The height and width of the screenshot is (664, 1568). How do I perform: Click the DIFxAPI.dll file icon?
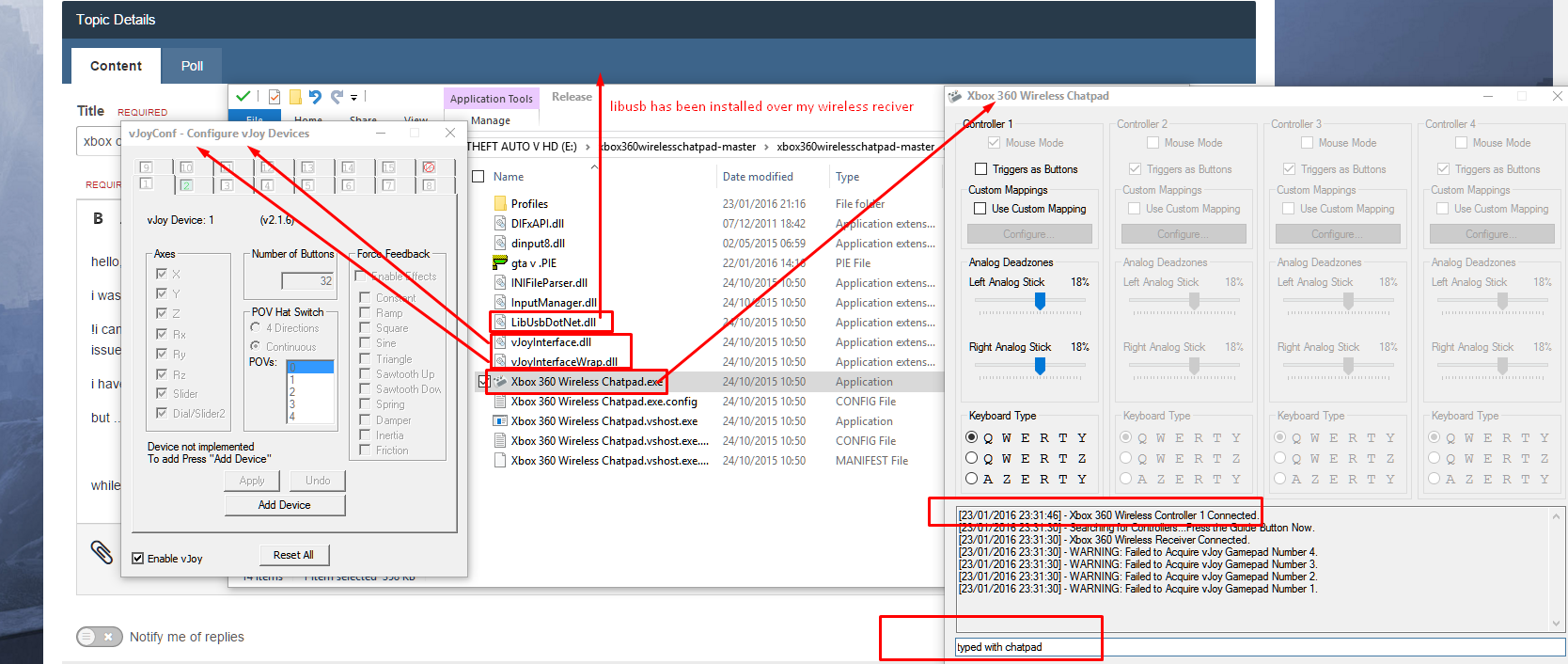(500, 223)
